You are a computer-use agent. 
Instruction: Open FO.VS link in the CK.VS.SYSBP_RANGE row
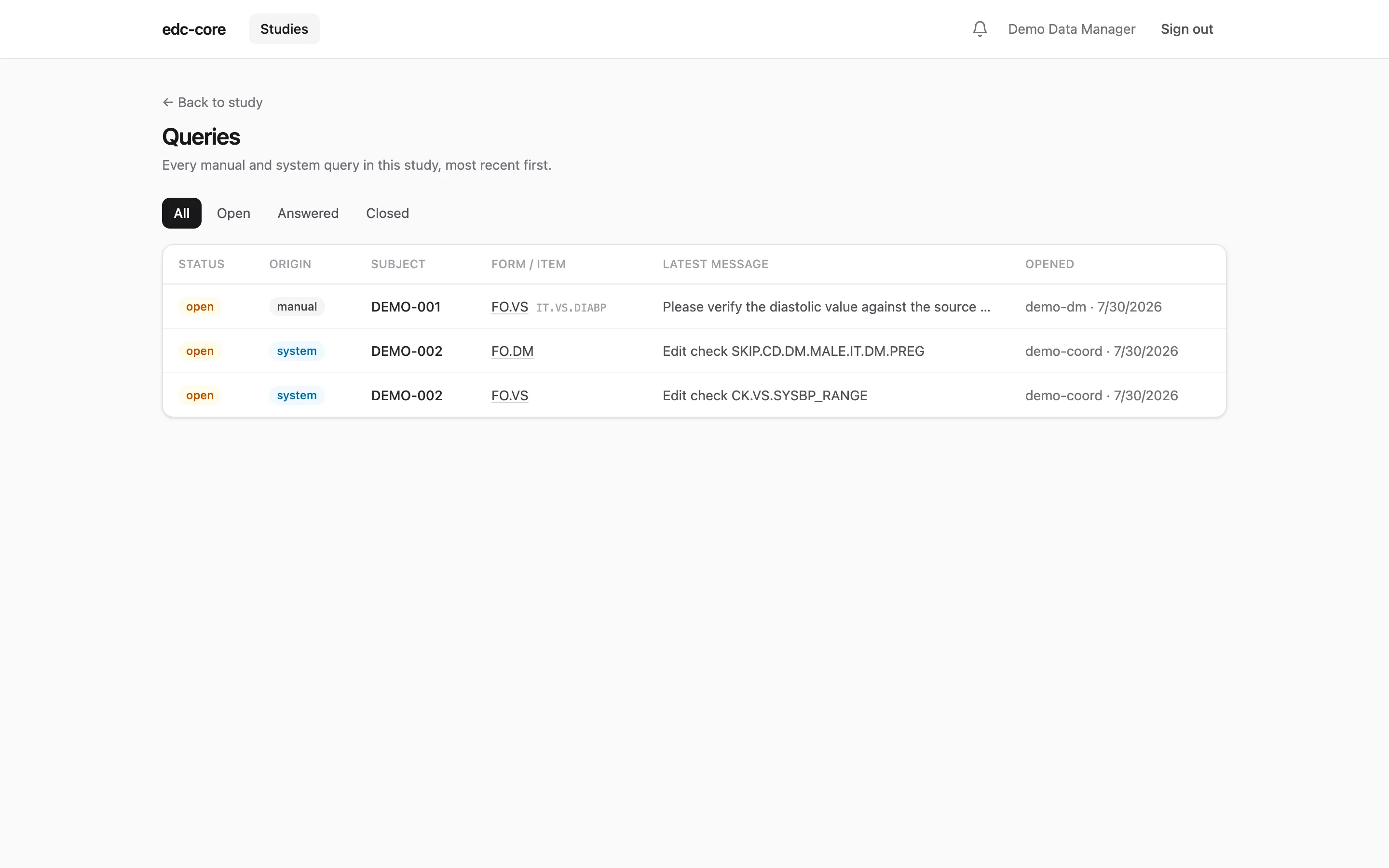point(510,395)
